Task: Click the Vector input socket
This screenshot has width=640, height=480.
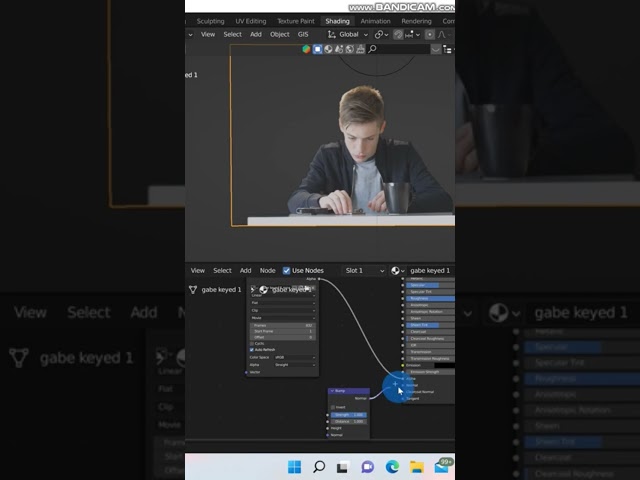Action: click(x=246, y=372)
